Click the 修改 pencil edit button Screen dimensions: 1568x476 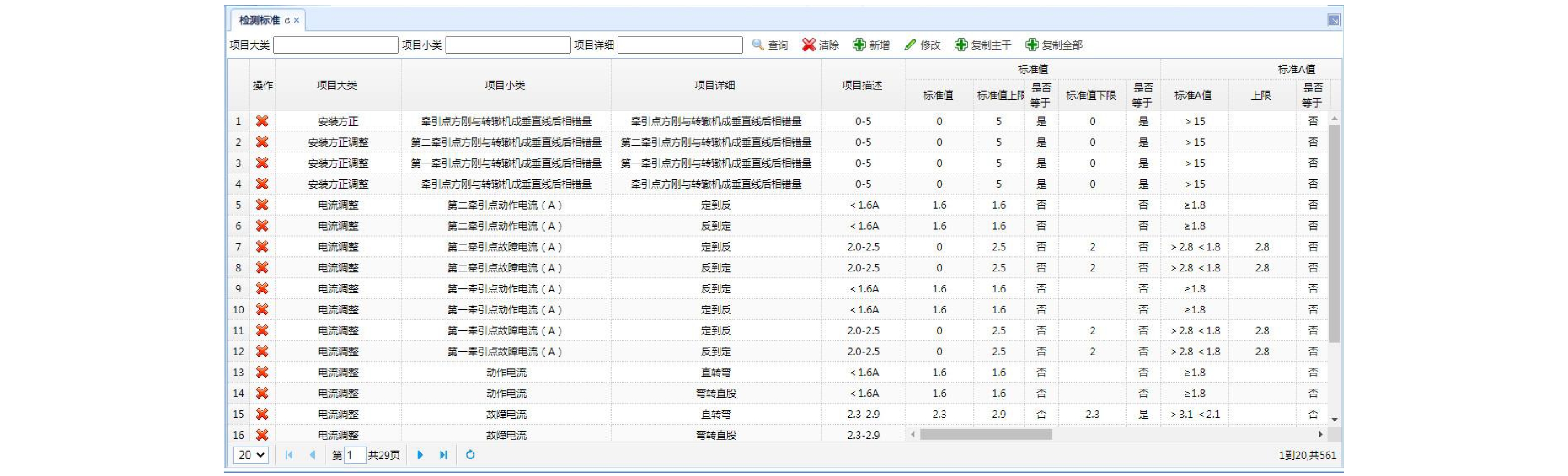click(x=922, y=45)
